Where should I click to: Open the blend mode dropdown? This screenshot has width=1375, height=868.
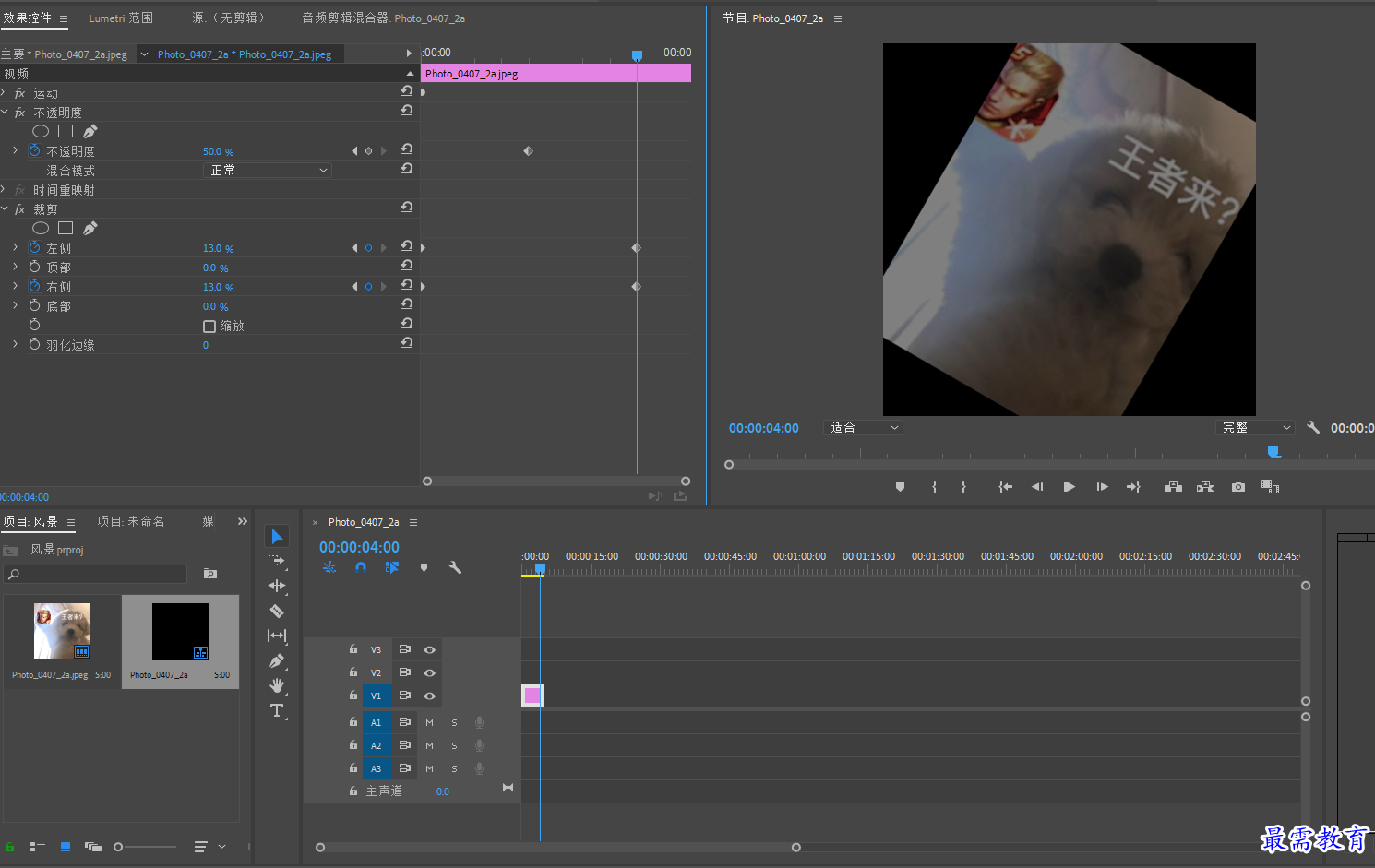click(x=267, y=170)
